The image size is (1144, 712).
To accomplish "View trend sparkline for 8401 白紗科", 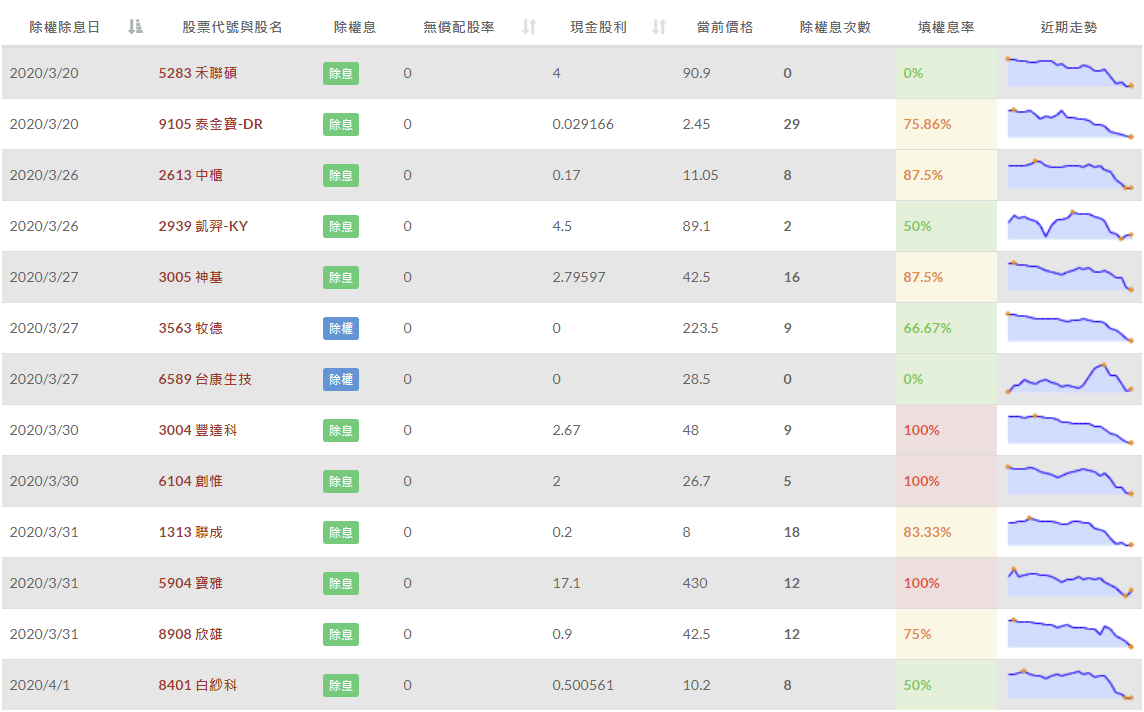I will [1070, 685].
